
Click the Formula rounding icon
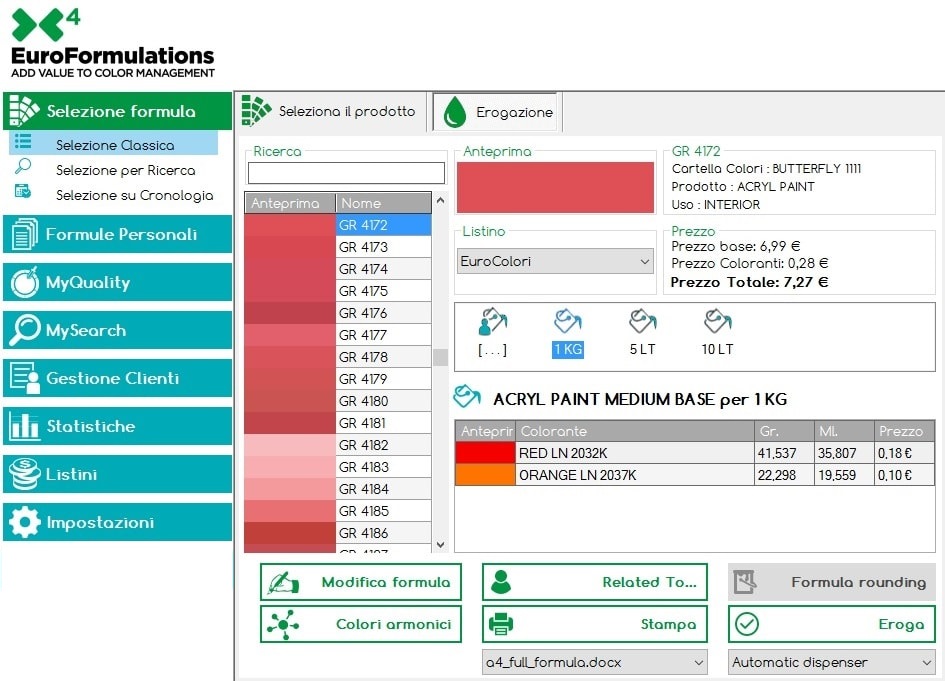coord(745,582)
